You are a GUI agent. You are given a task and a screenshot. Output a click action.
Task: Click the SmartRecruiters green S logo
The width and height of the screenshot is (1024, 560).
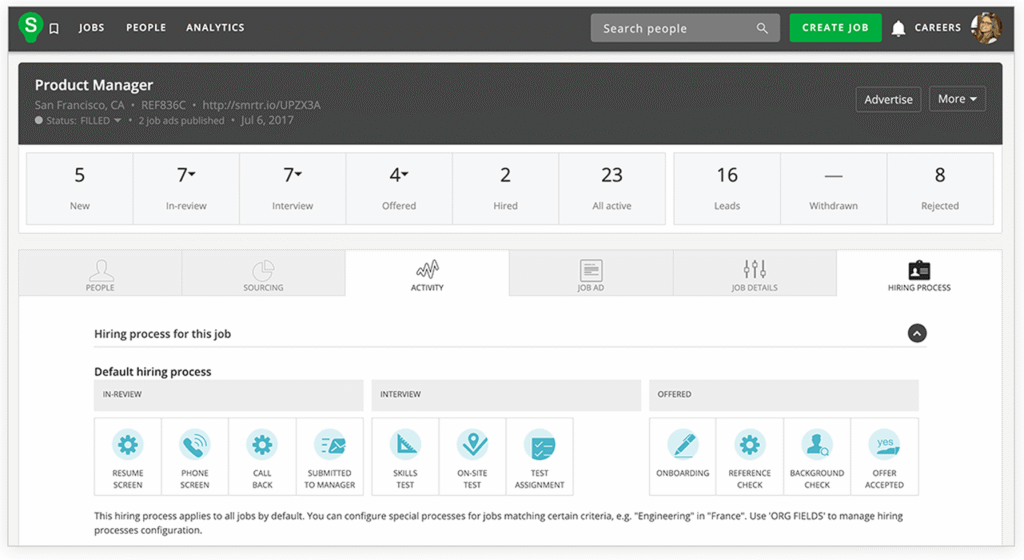30,27
